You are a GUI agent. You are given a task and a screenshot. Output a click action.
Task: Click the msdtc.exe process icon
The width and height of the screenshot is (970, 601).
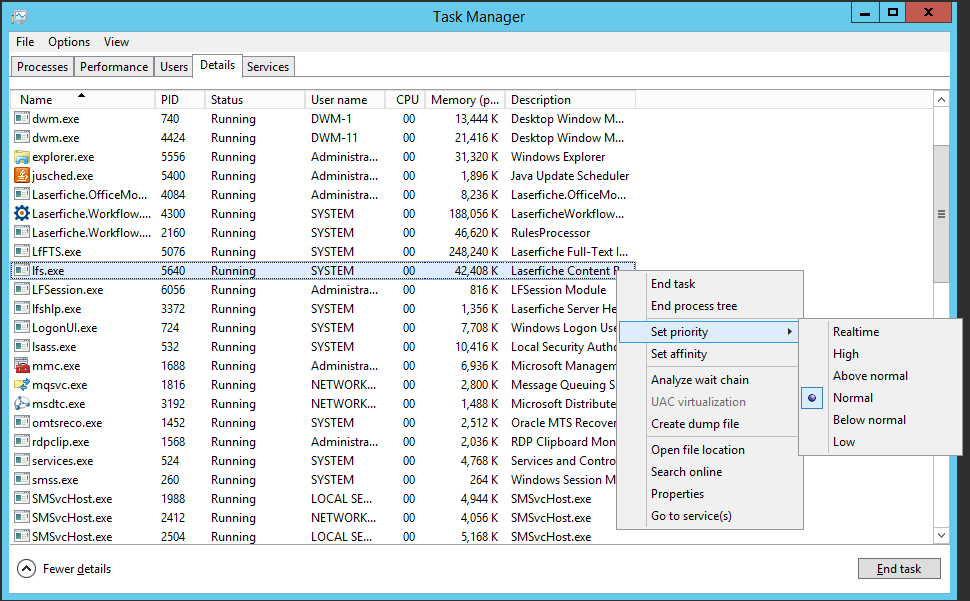pos(22,404)
